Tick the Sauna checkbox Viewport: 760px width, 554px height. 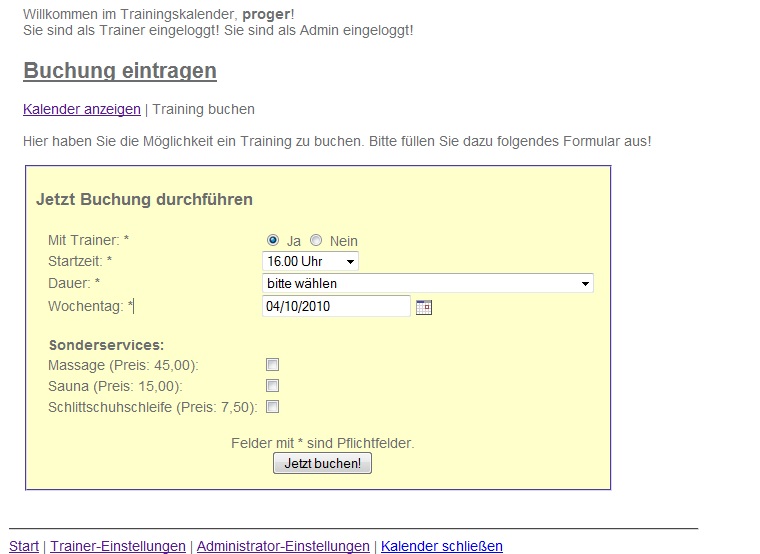pos(272,386)
